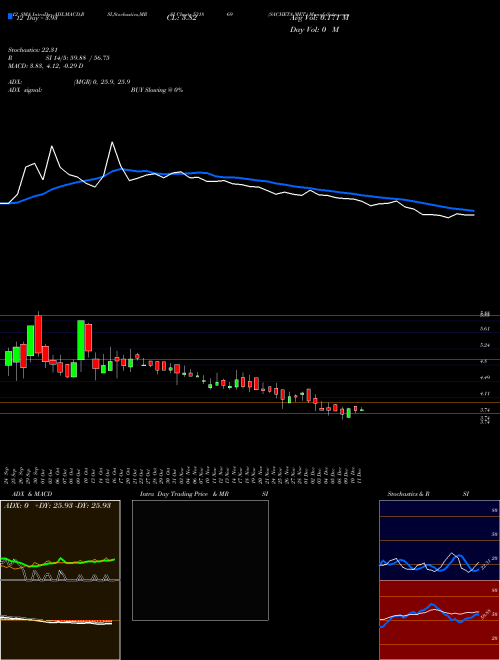Click the 'ADX signal:' label

tap(25, 90)
